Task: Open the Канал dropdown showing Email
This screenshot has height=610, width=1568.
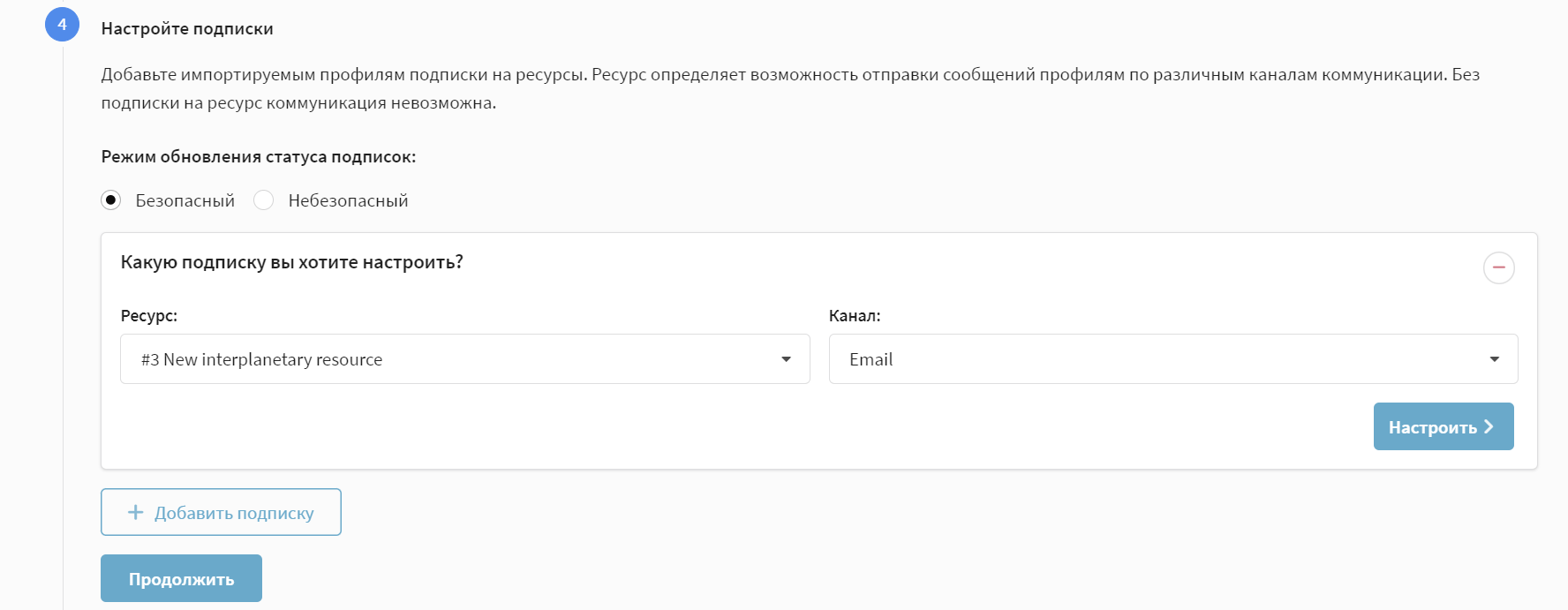Action: click(x=1172, y=359)
